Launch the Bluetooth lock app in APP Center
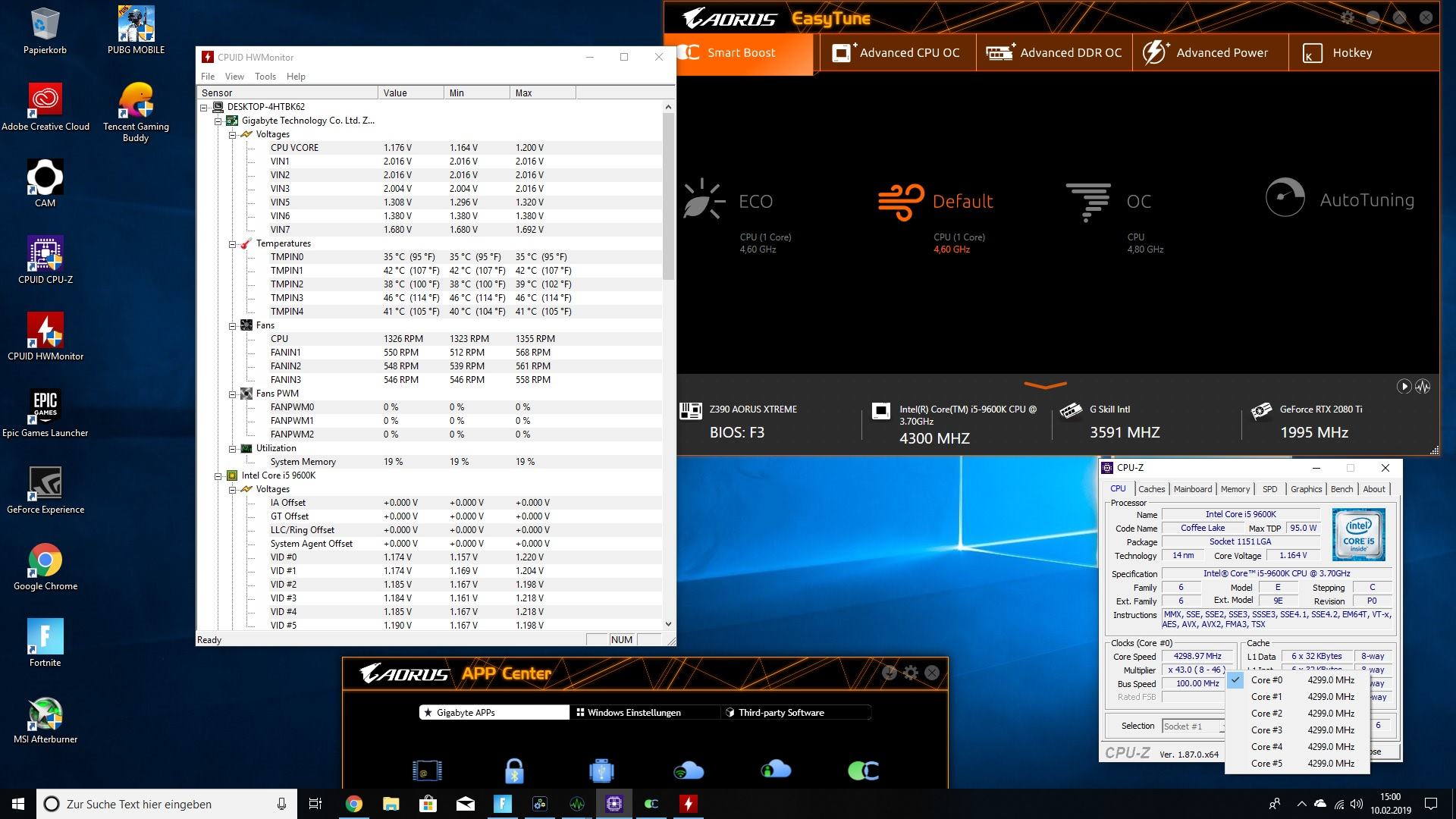The height and width of the screenshot is (819, 1456). 514,771
